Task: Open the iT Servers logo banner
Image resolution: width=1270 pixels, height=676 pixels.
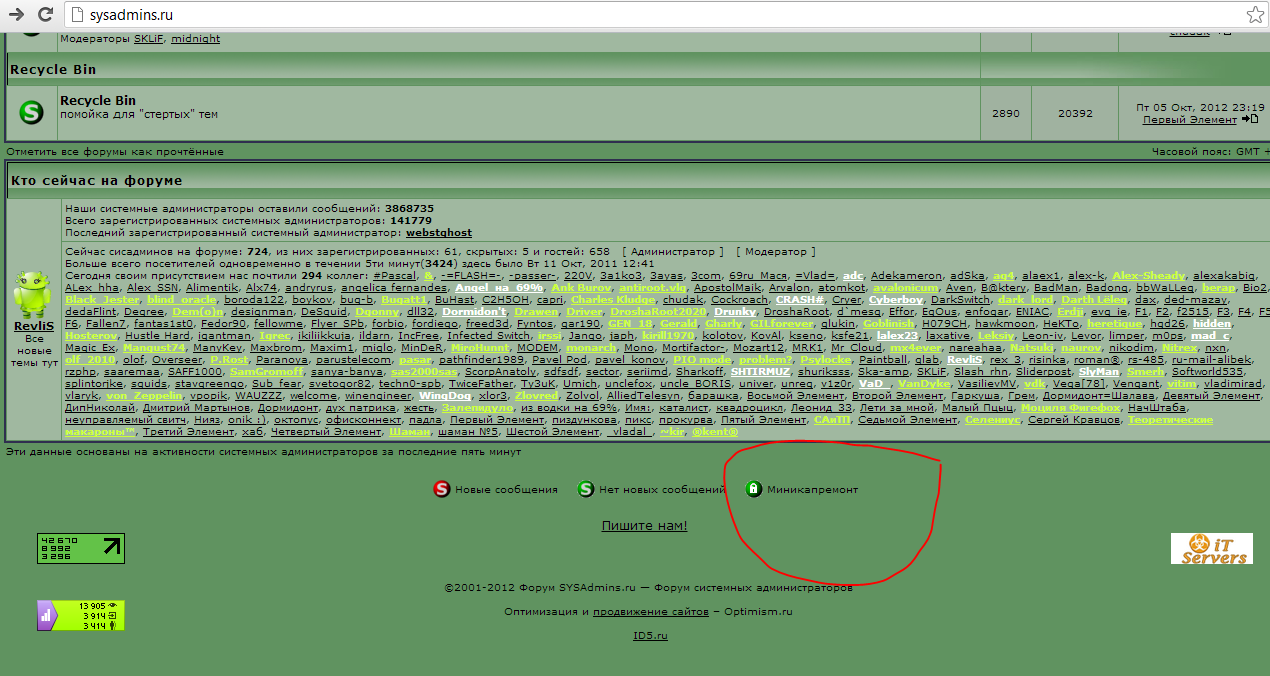Action: click(1213, 548)
